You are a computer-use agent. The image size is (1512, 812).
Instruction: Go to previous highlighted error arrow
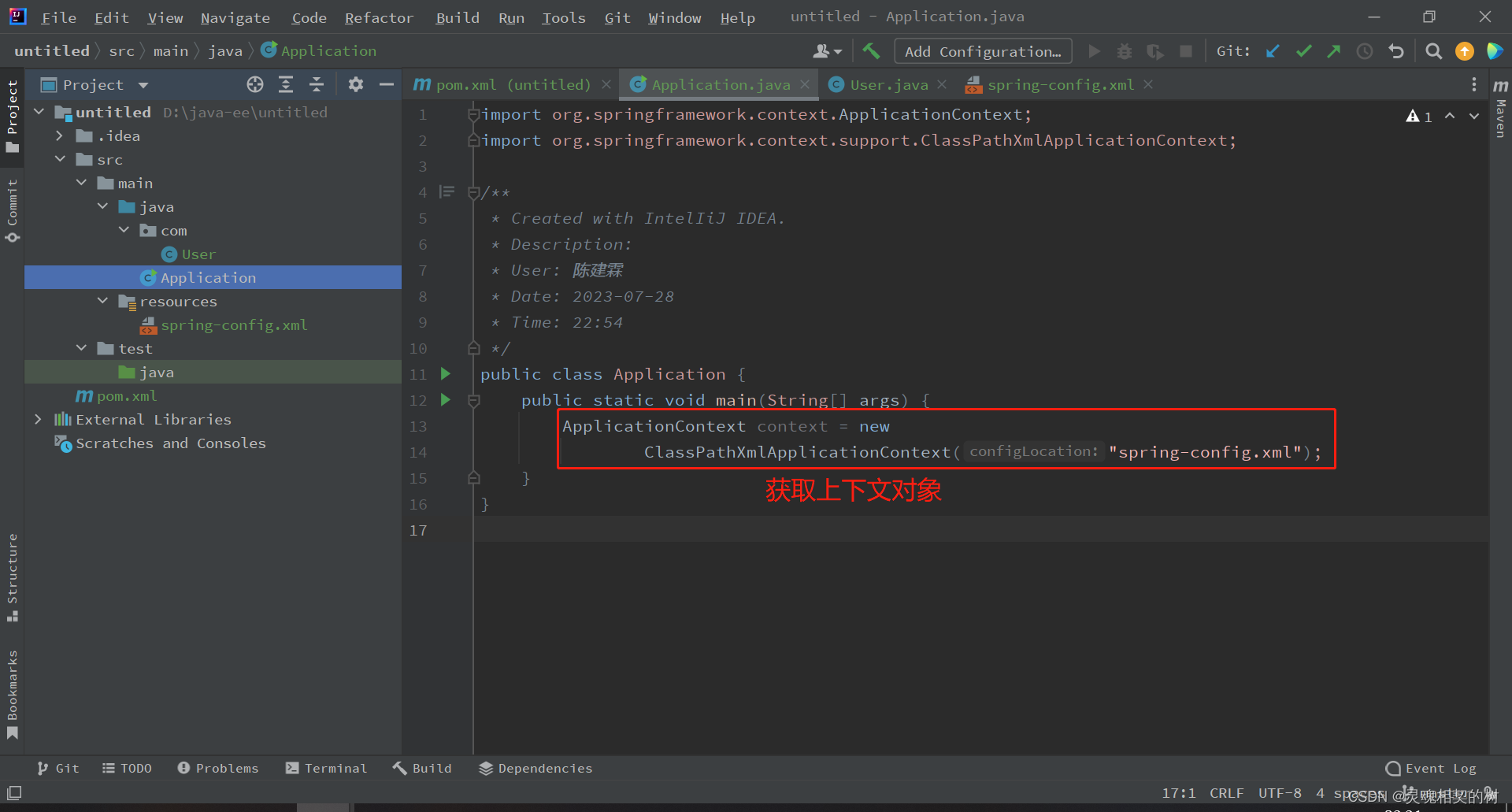(x=1450, y=116)
